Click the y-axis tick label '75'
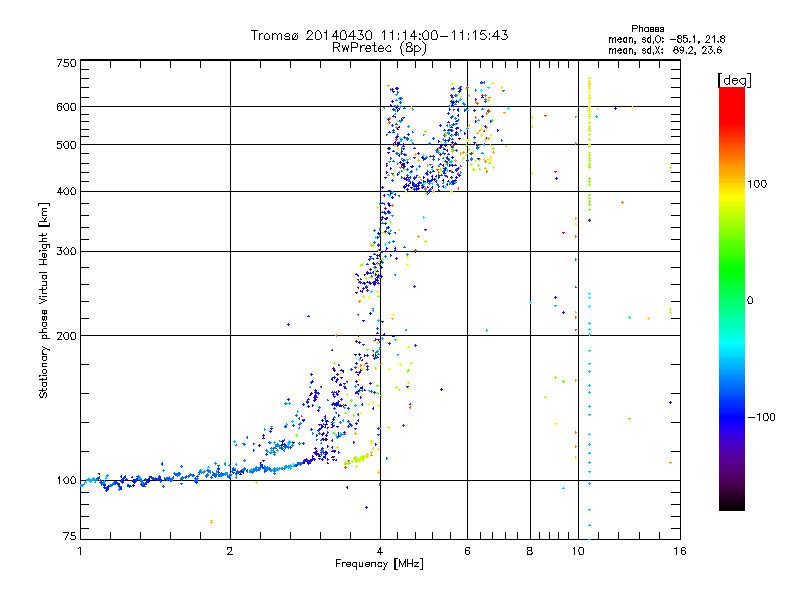The width and height of the screenshot is (800, 600). click(x=70, y=536)
